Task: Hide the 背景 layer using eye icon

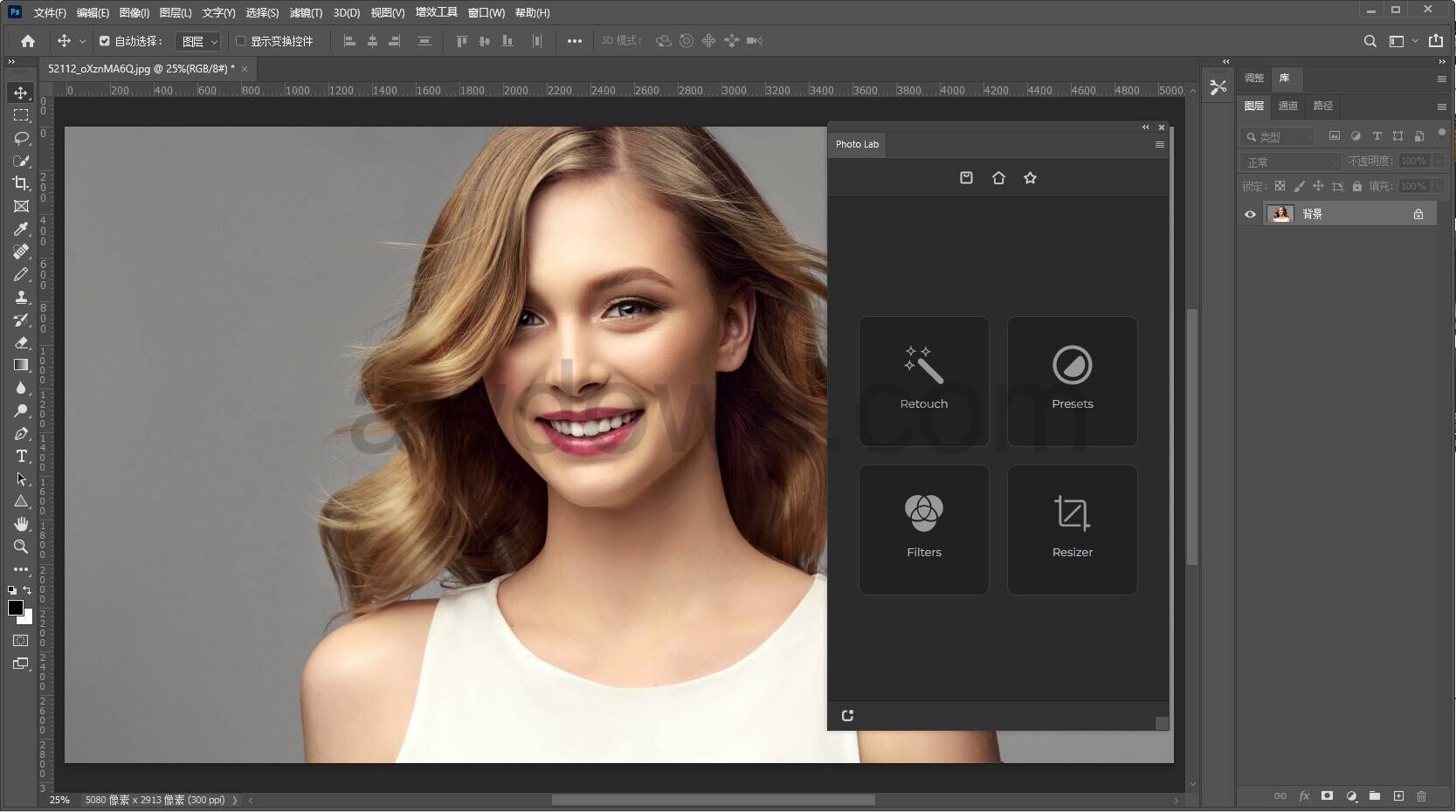Action: (1250, 214)
